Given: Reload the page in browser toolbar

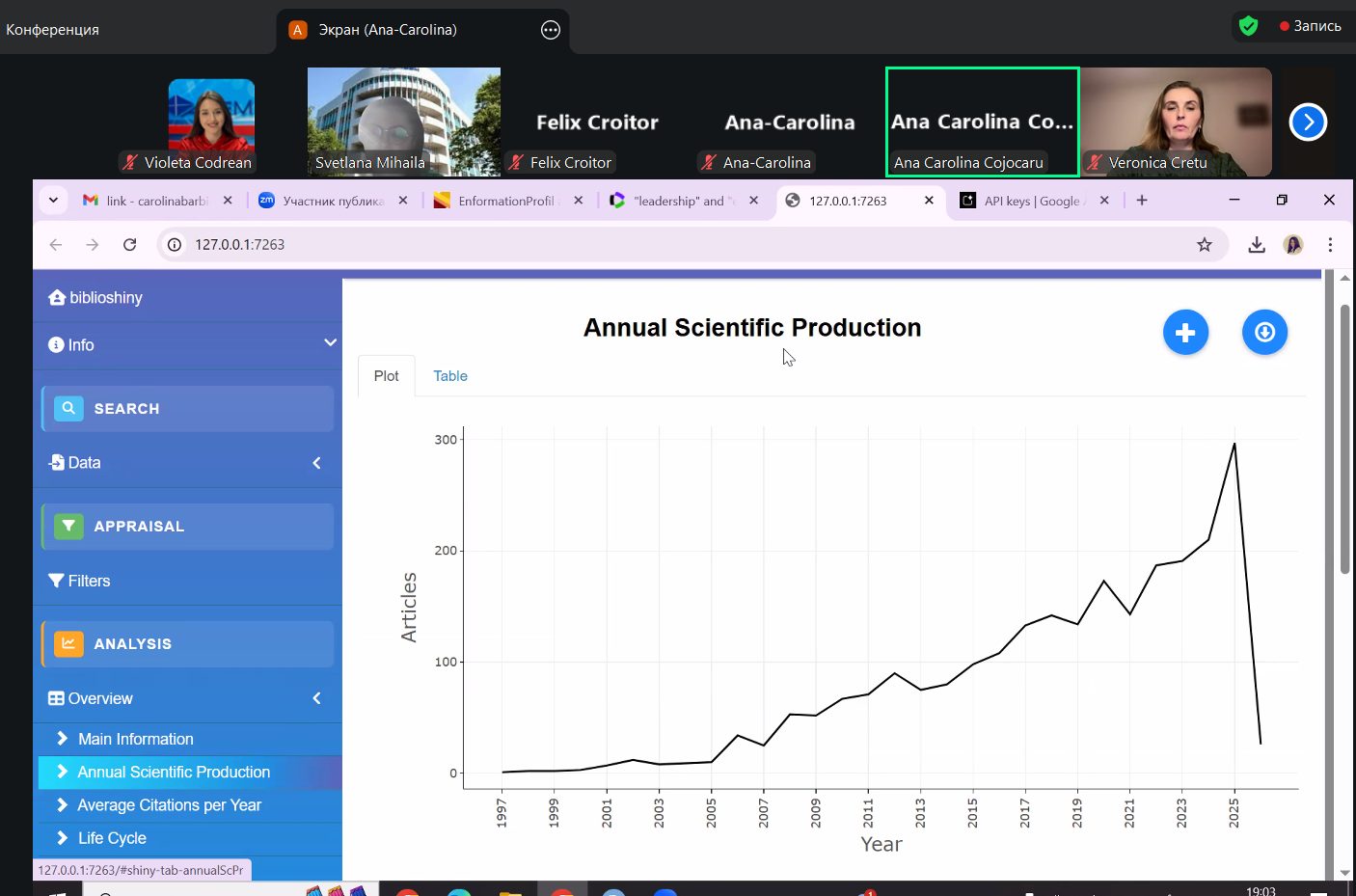Looking at the screenshot, I should click(129, 245).
